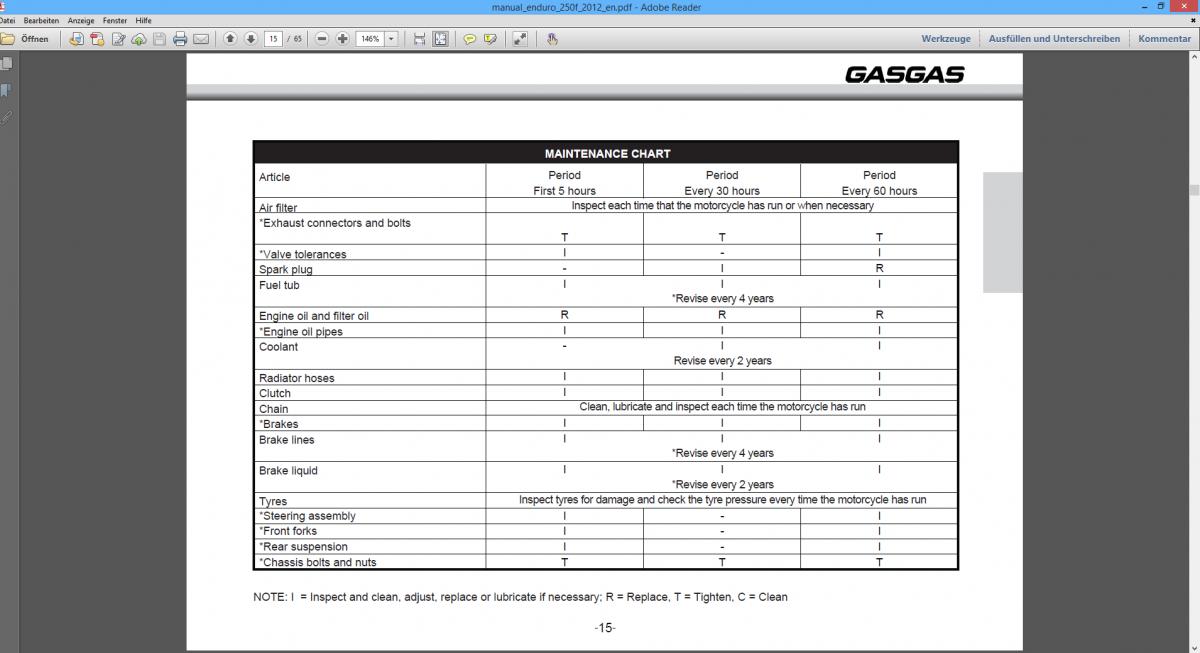The width and height of the screenshot is (1200, 653).
Task: Click the save floppy disk icon
Action: 159,39
